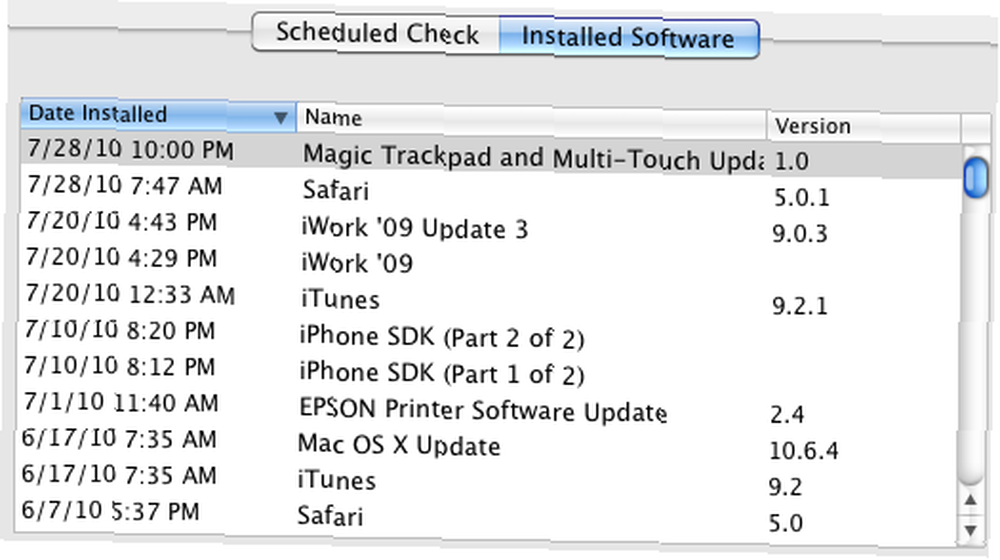This screenshot has width=1000, height=560.
Task: Click the date 7/20/10 4:43 PM
Action: click(122, 222)
